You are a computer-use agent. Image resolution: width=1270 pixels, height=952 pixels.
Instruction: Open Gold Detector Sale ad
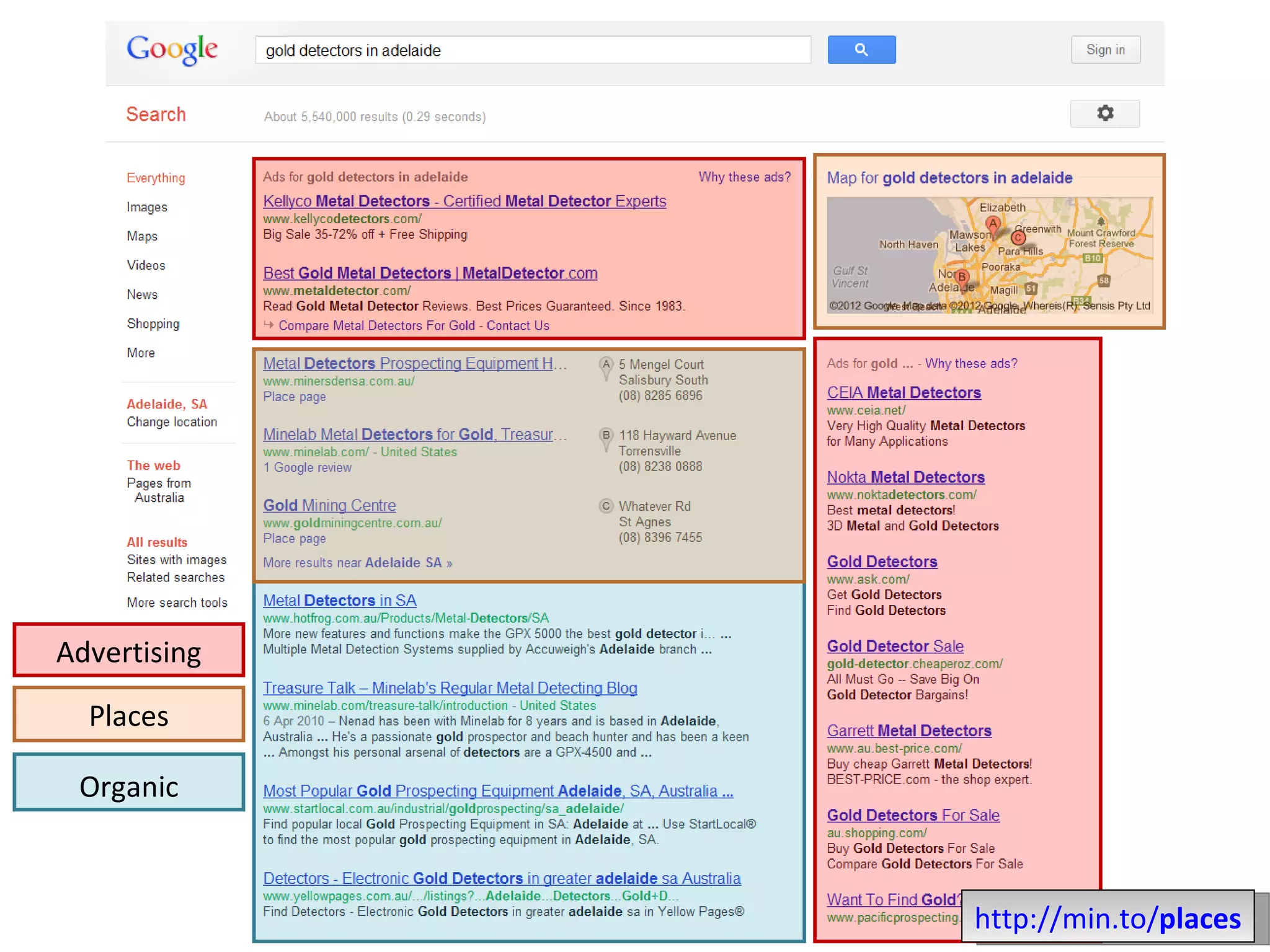(895, 646)
